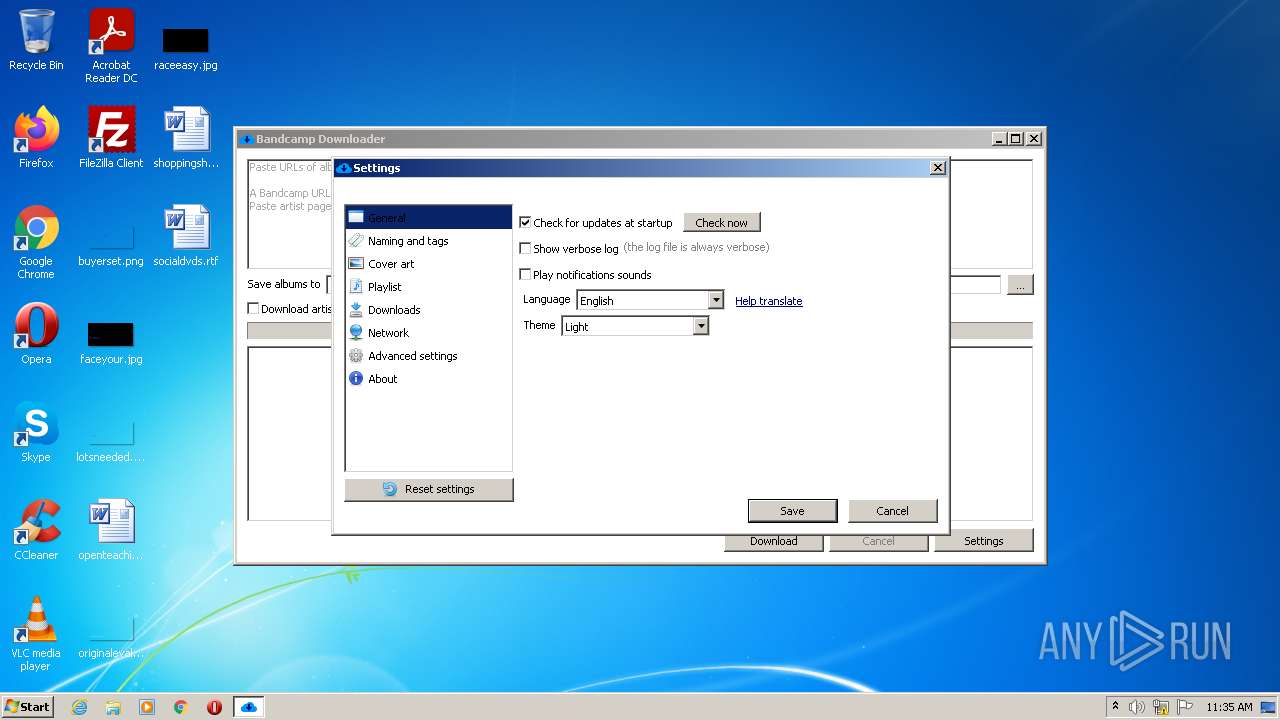The image size is (1280, 720).
Task: Open Opera from the taskbar
Action: (x=214, y=707)
